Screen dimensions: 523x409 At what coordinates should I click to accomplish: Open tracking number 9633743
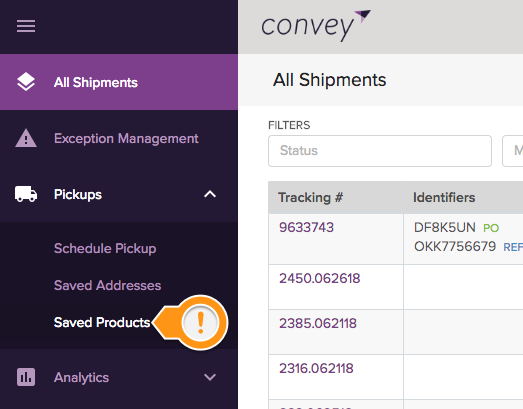coord(306,228)
